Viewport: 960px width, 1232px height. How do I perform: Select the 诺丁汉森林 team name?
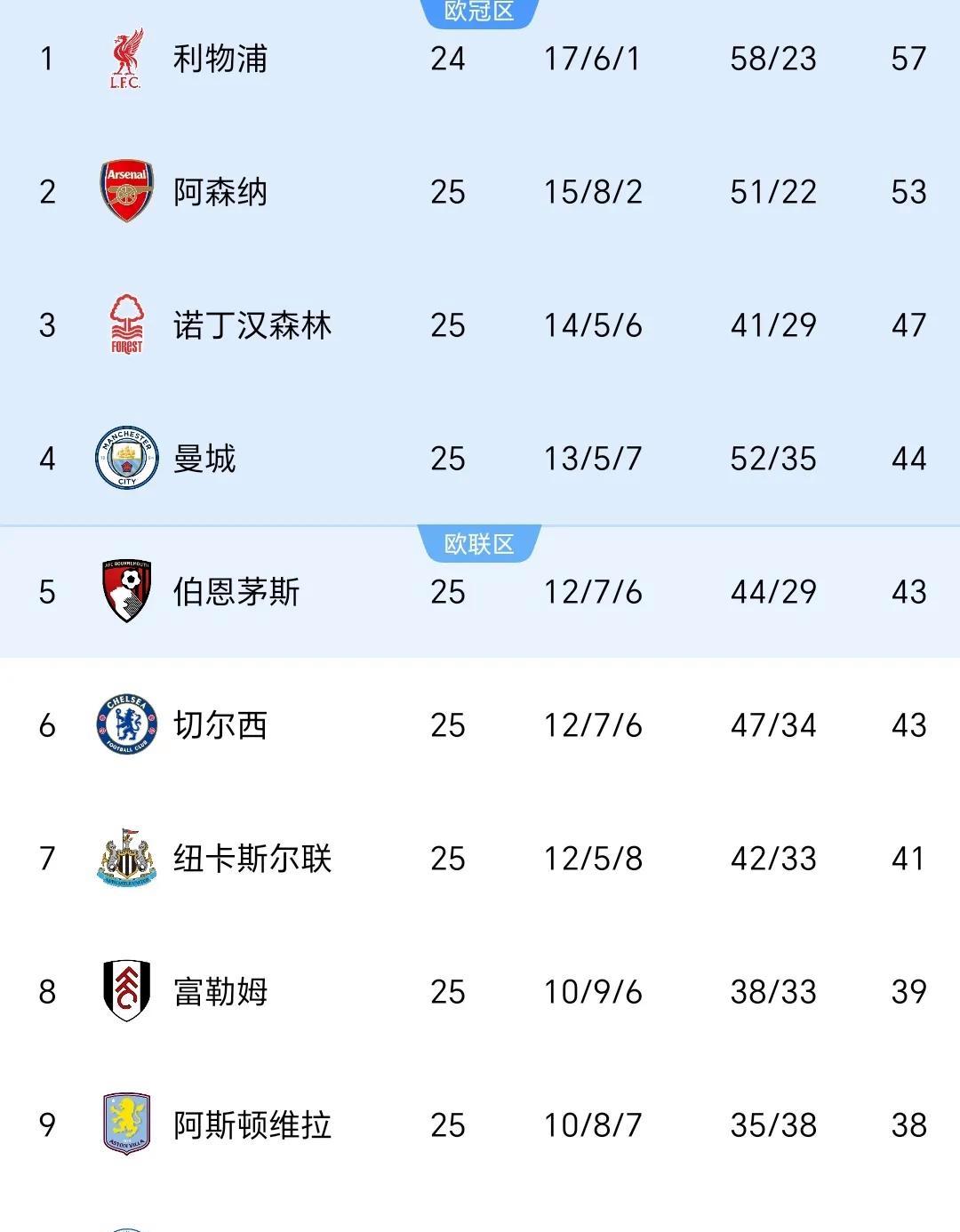pos(252,325)
